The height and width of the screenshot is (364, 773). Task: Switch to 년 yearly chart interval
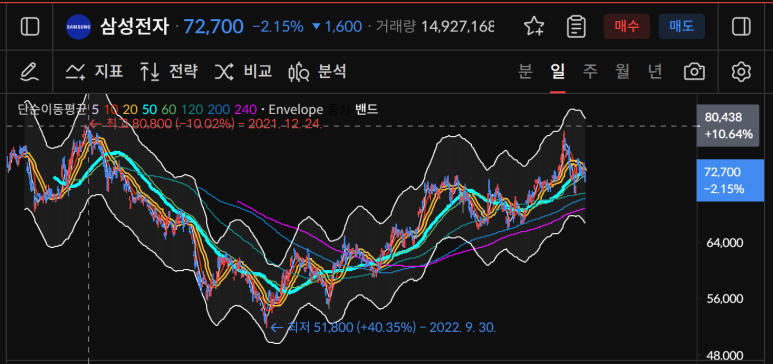(655, 72)
